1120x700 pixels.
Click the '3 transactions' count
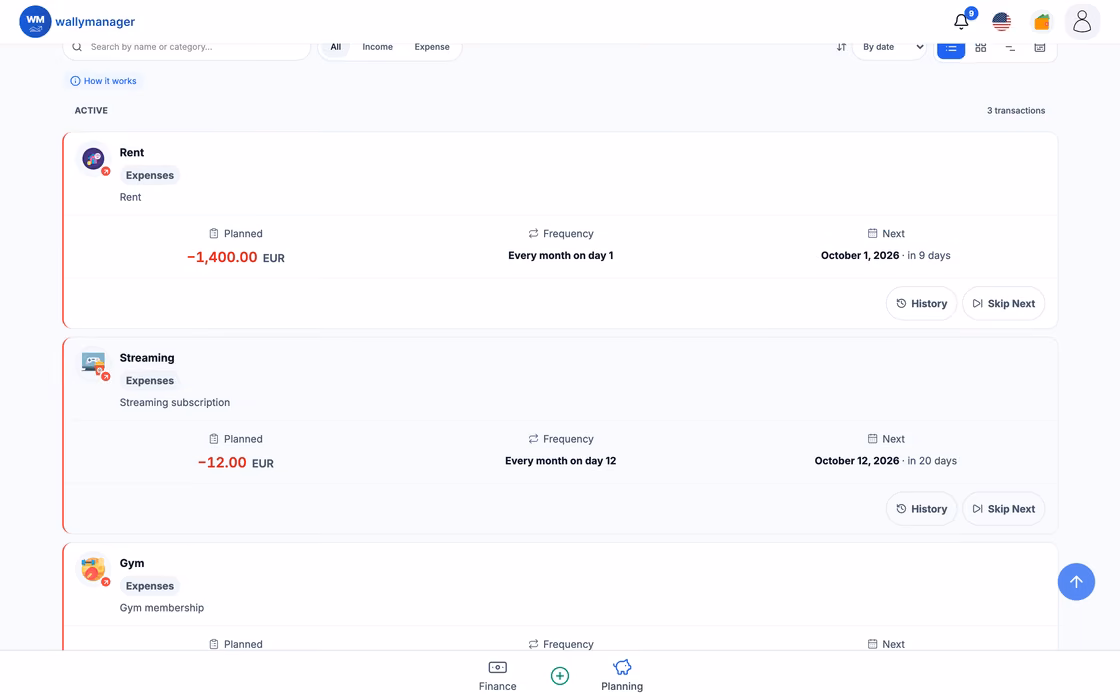(x=1016, y=111)
